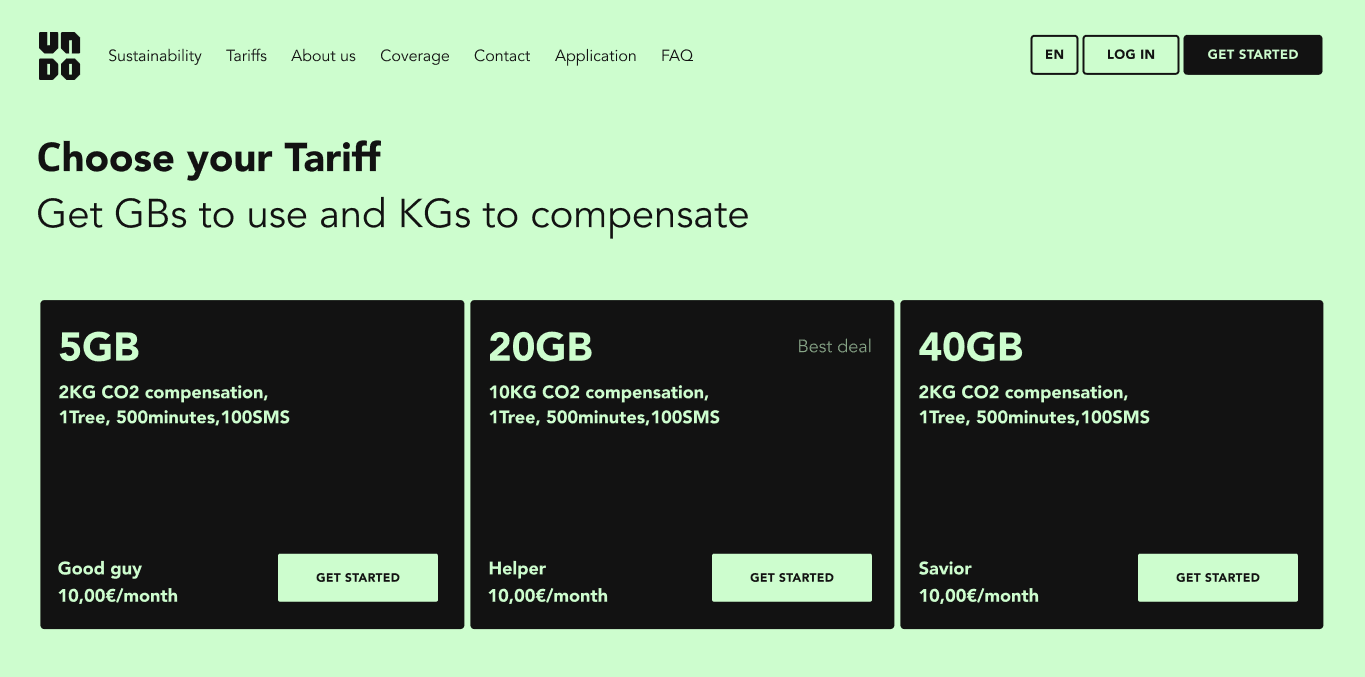This screenshot has height=677, width=1365.
Task: Open the Contact page link
Action: point(502,56)
